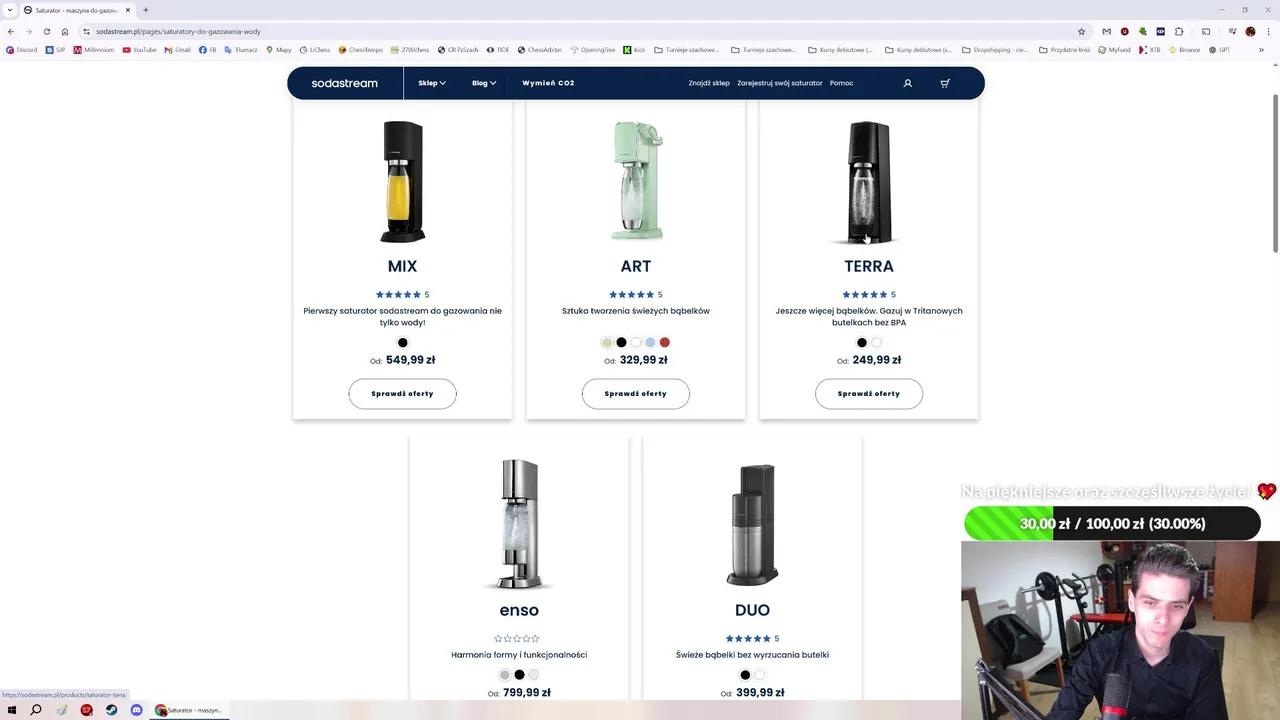
Task: Open Discord from the taskbar
Action: [x=136, y=710]
